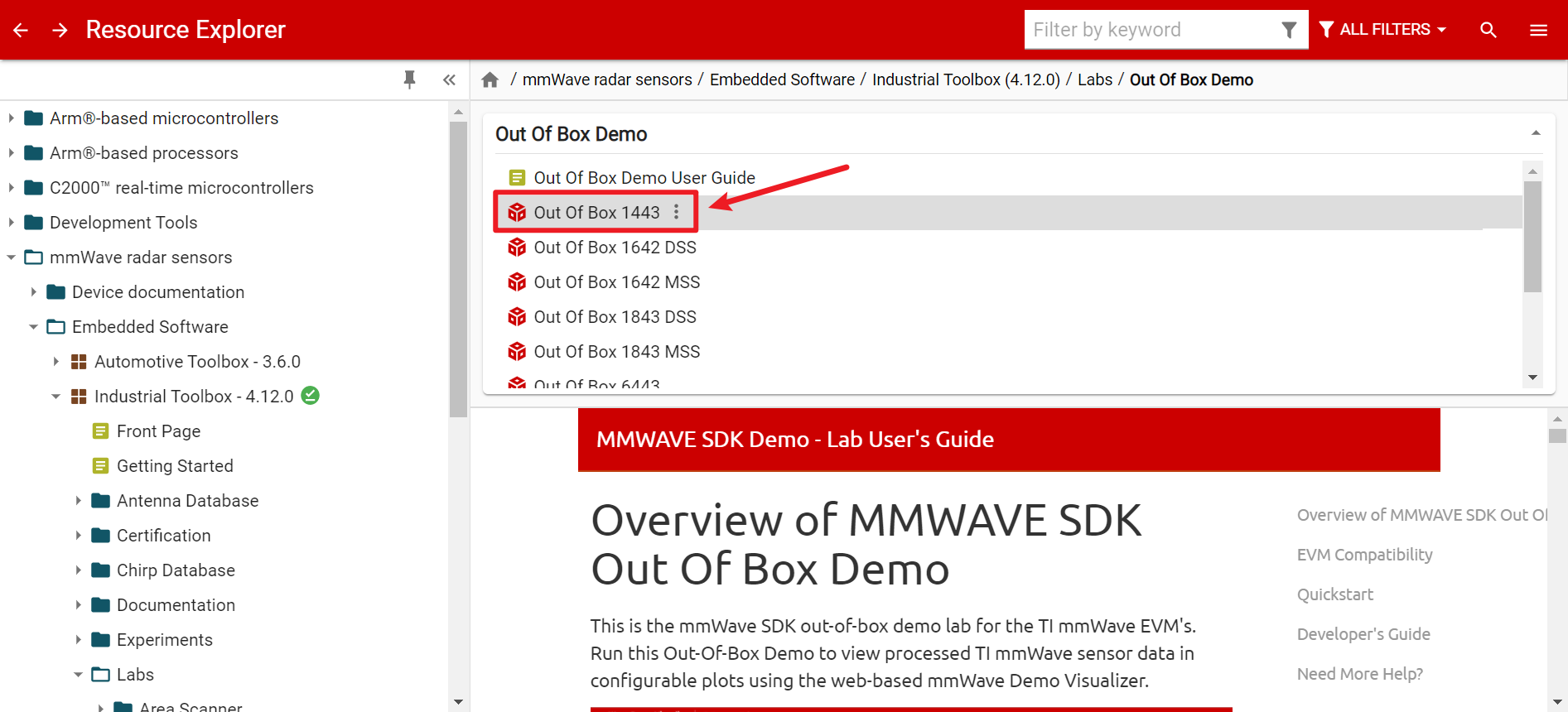Click the Out Of Box 1843 MSS project icon
The image size is (1568, 712).
517,351
